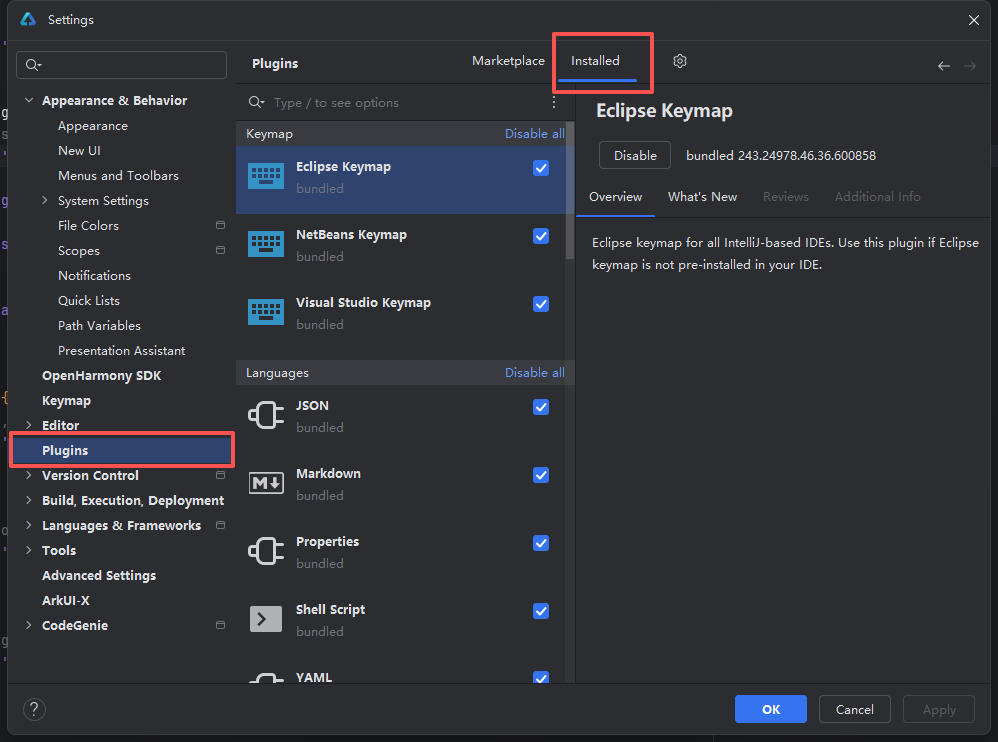The image size is (998, 742).
Task: Confirm settings with OK button
Action: (771, 709)
